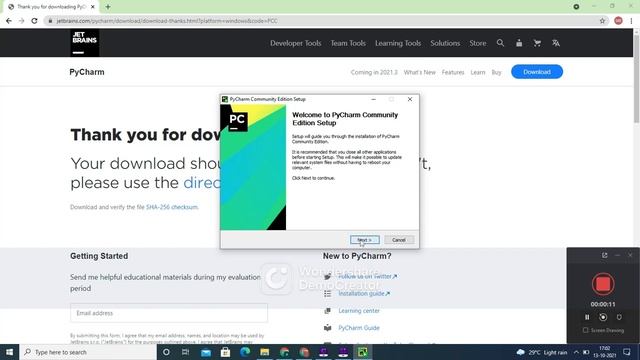Stop recording with the red button
The height and width of the screenshot is (360, 640).
click(603, 284)
